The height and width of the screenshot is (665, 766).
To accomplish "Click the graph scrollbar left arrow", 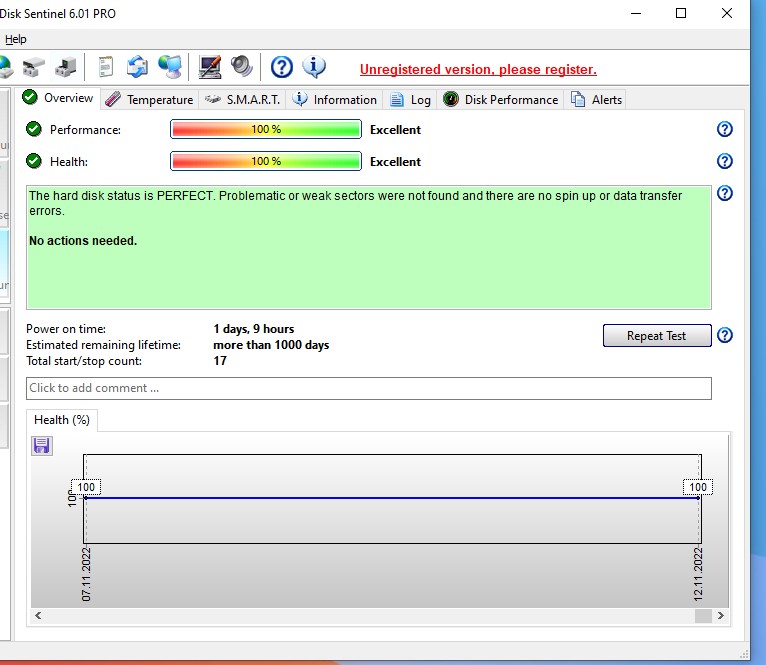I will [38, 616].
